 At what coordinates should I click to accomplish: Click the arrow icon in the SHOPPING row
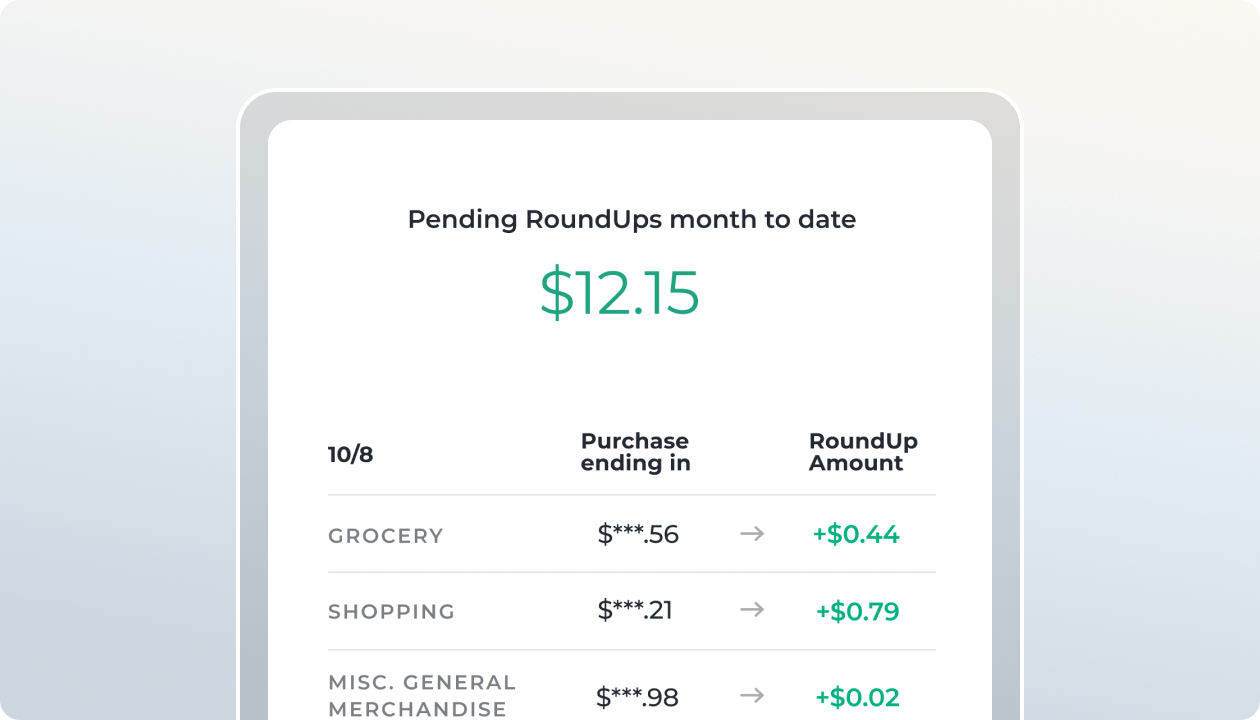tap(750, 611)
